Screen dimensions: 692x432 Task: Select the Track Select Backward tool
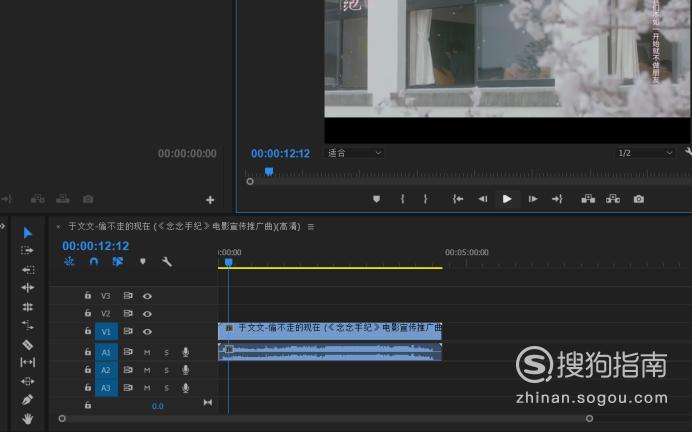(28, 269)
